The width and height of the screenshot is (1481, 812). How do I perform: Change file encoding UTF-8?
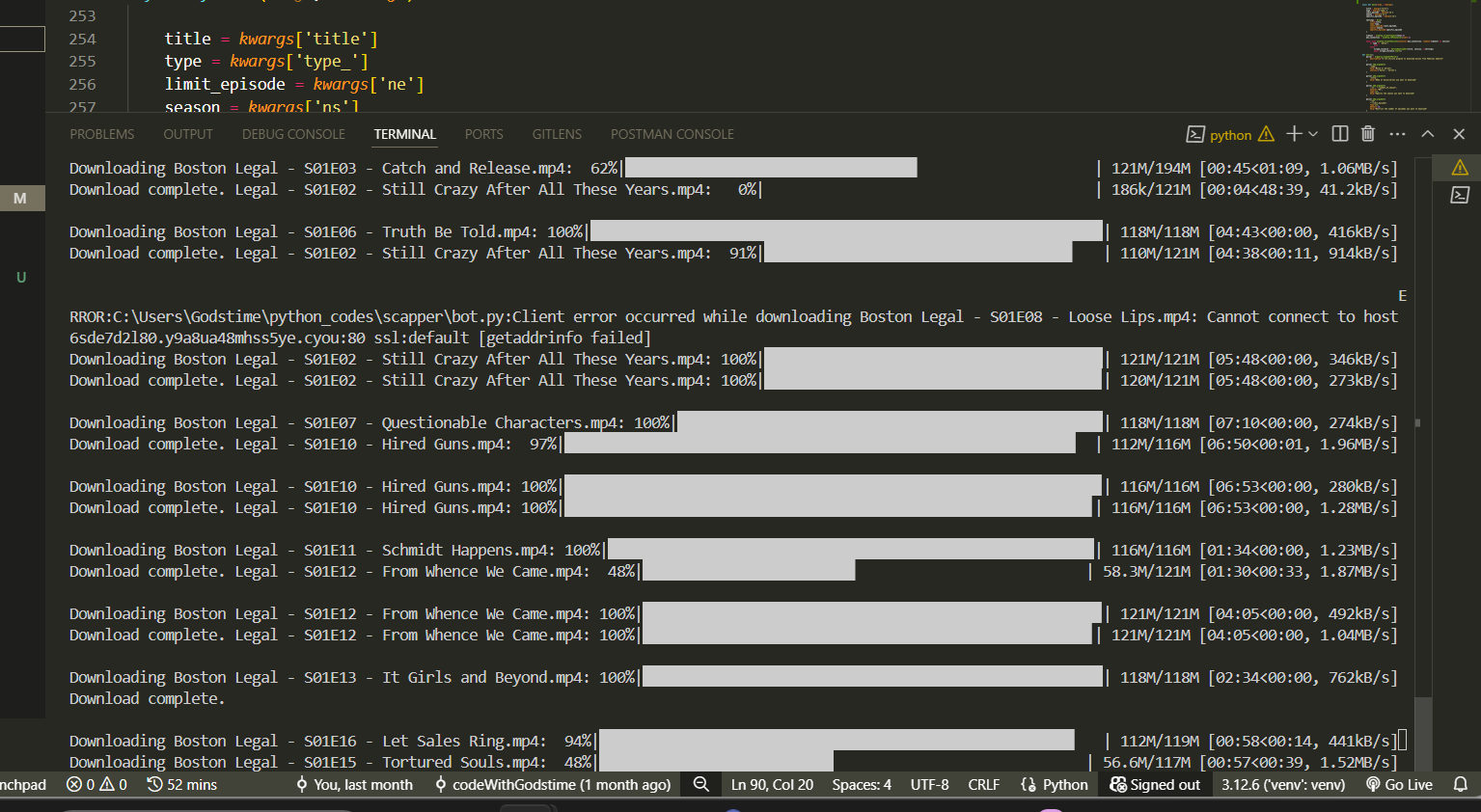(930, 785)
